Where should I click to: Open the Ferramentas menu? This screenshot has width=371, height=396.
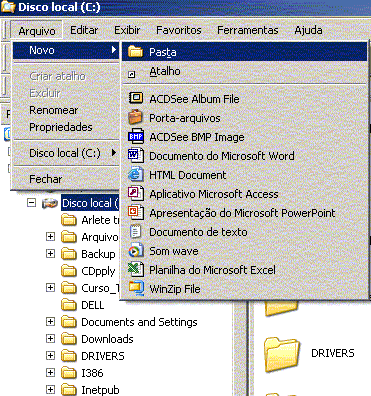point(248,30)
